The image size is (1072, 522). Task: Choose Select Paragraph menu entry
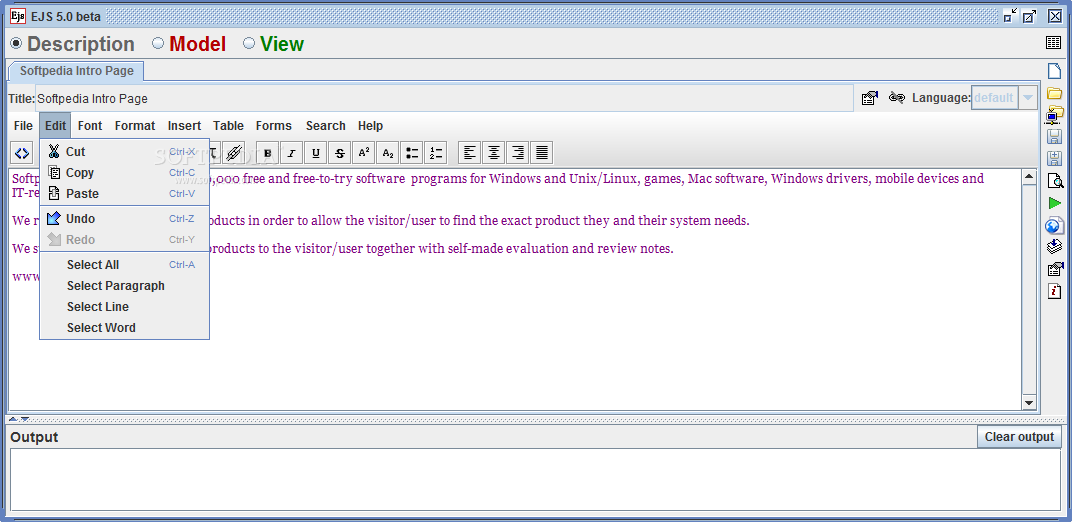(x=124, y=286)
